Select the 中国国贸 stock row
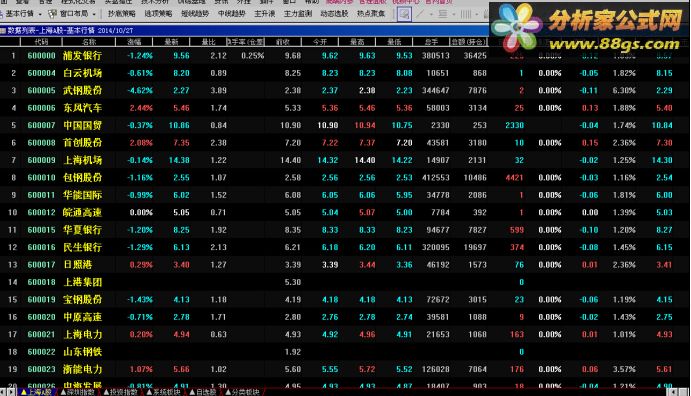691x396 pixels. pos(346,125)
